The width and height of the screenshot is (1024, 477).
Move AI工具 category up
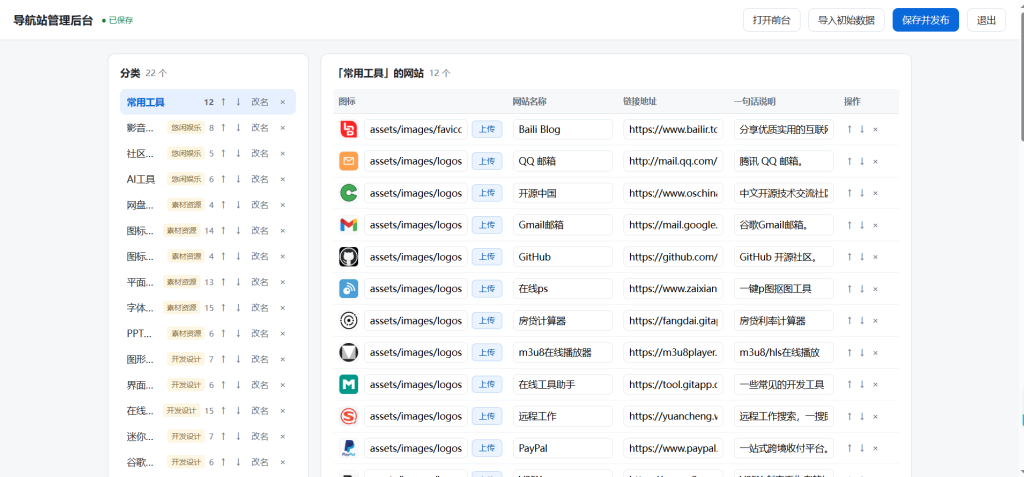pos(223,179)
